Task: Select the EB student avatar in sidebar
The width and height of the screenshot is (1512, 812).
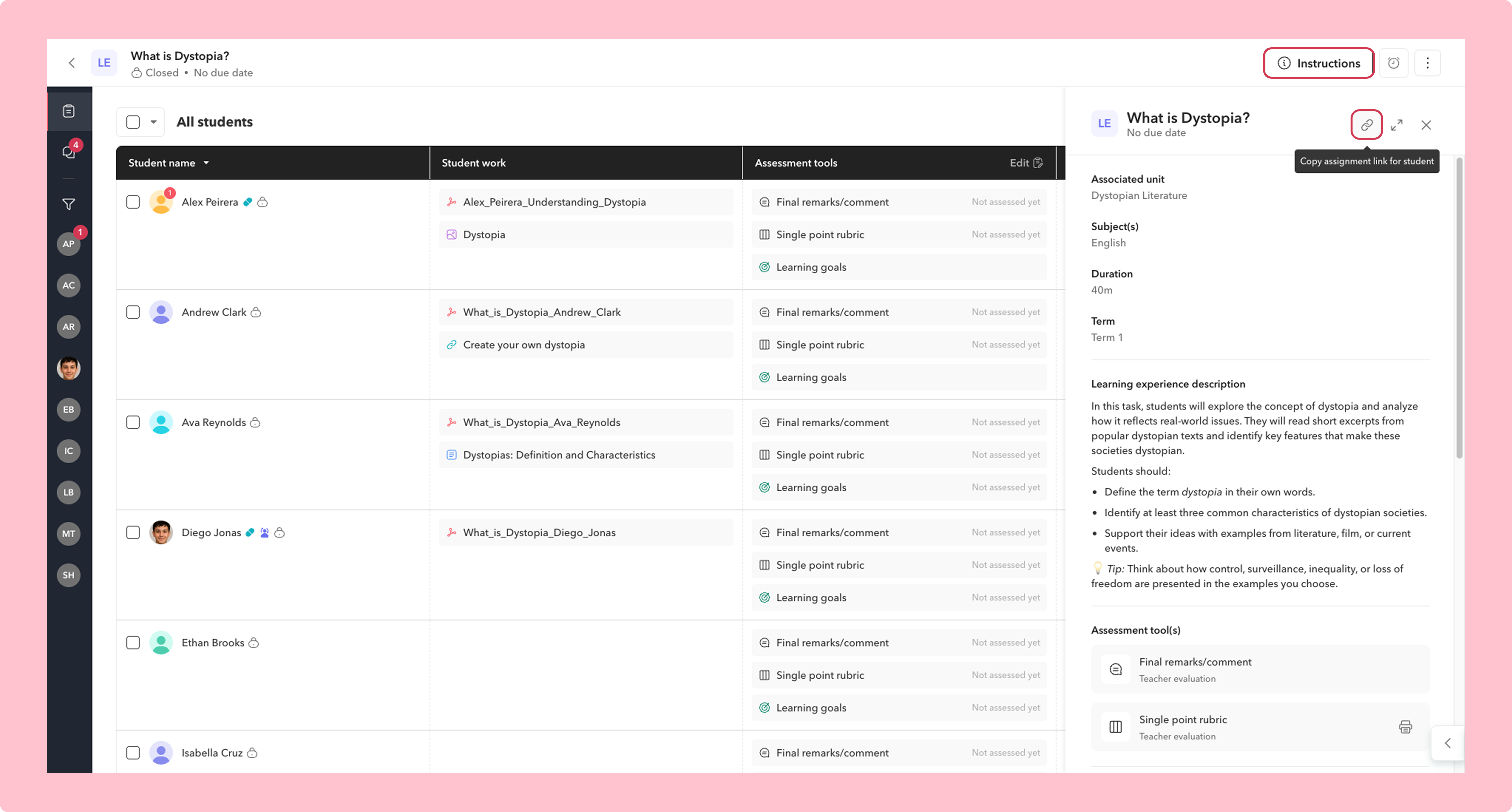Action: (69, 409)
